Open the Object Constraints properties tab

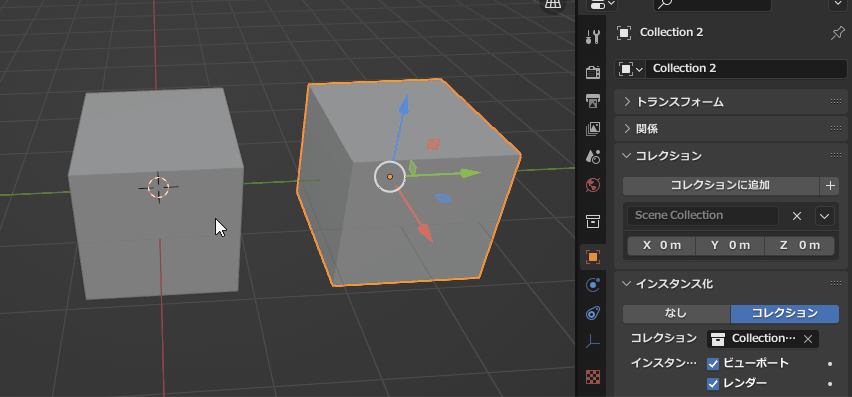click(592, 313)
